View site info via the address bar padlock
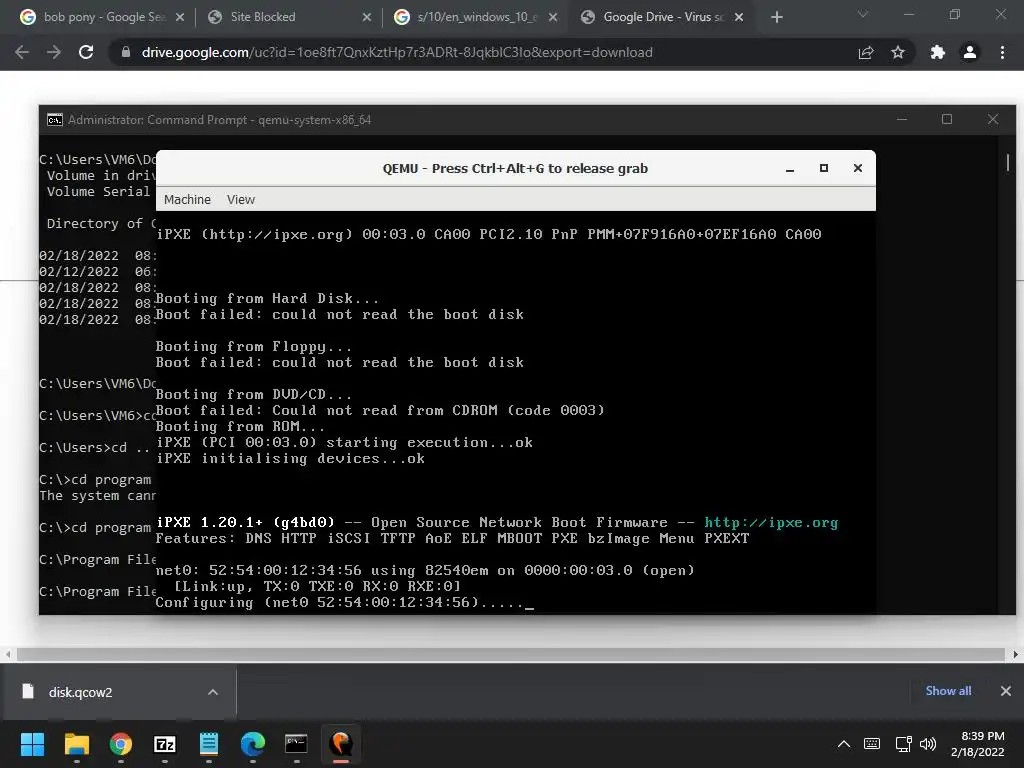1024x768 pixels. tap(126, 52)
